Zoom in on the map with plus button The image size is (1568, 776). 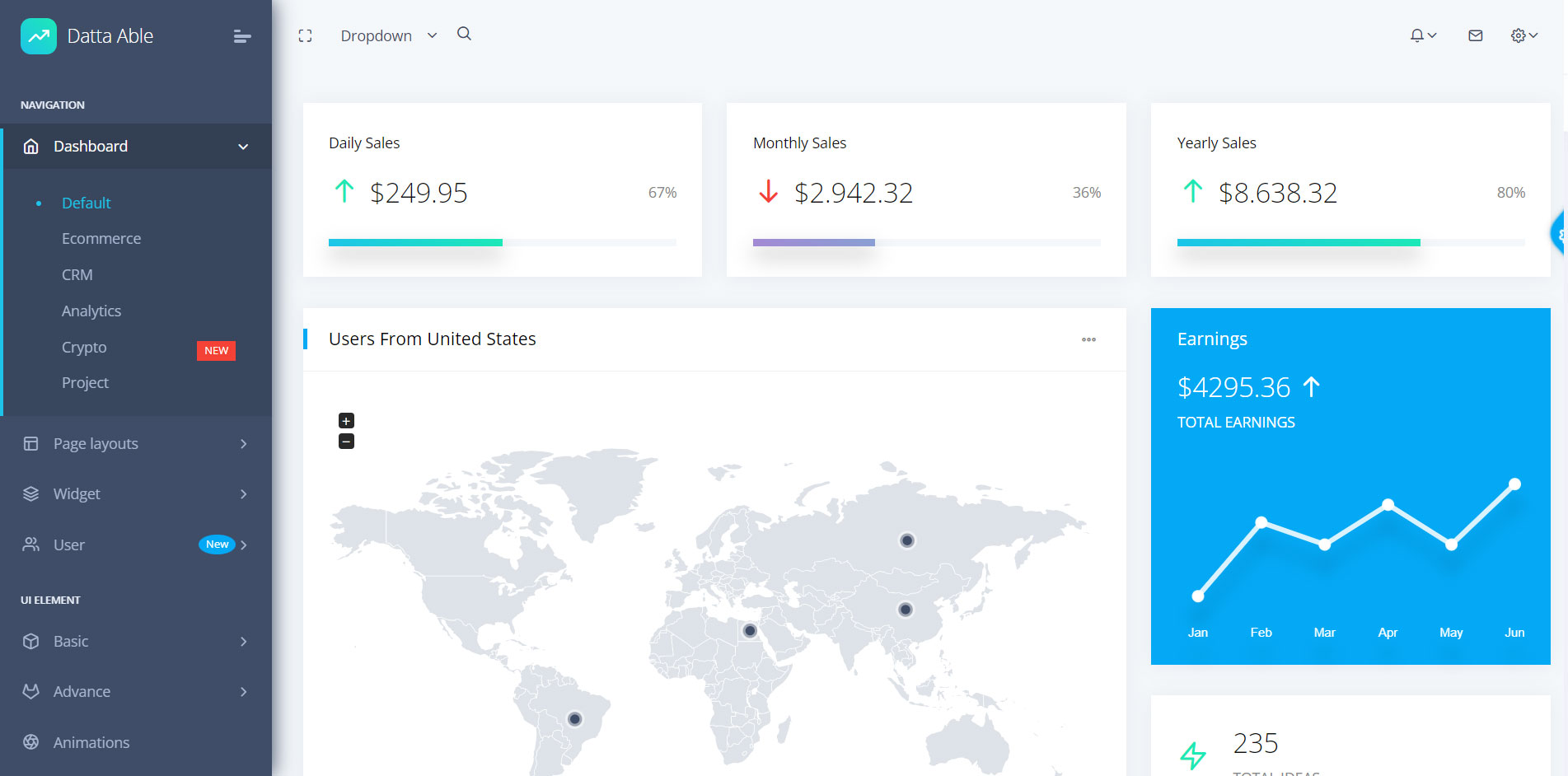click(x=346, y=420)
